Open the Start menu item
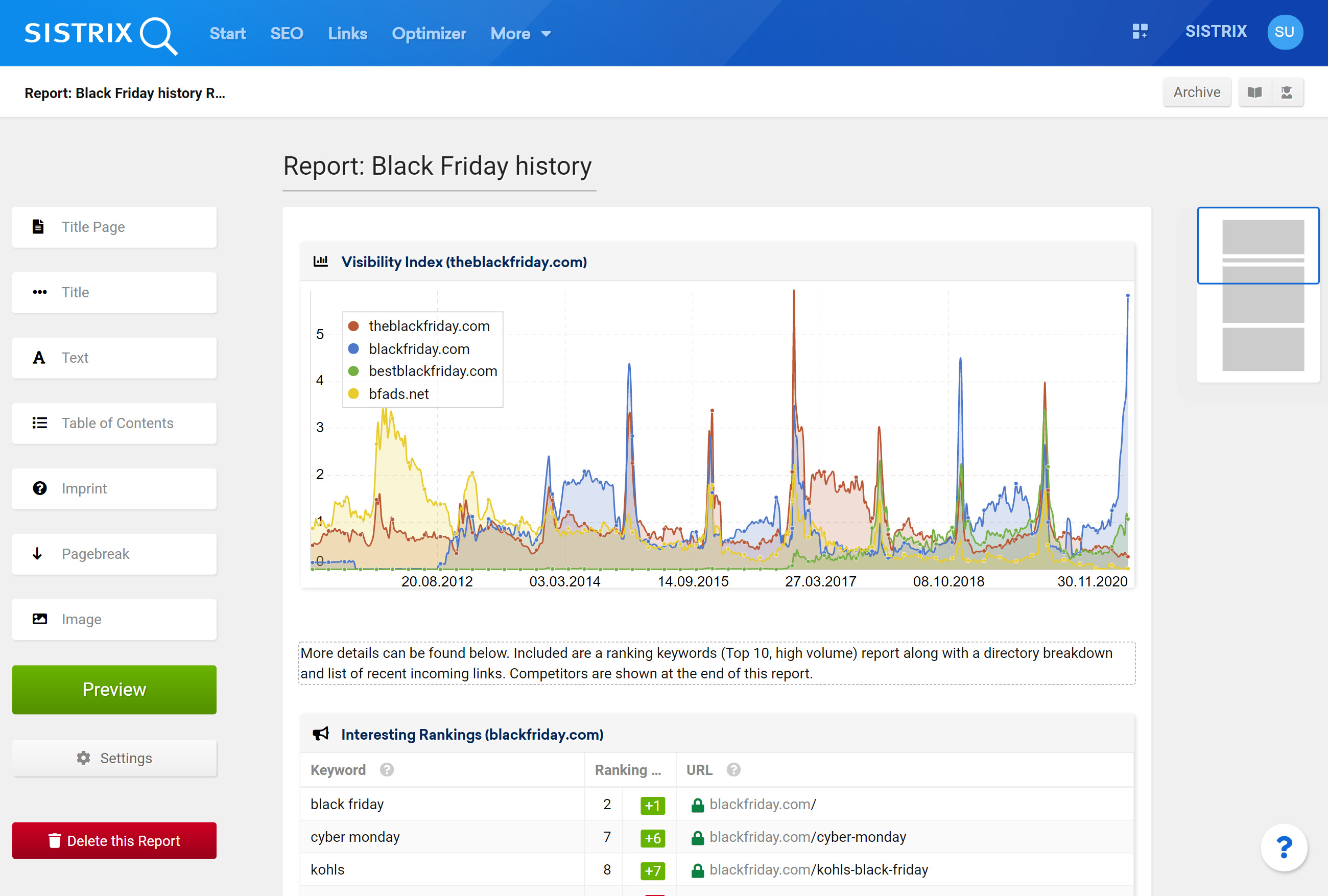Screen dimensions: 1328x896 [227, 34]
